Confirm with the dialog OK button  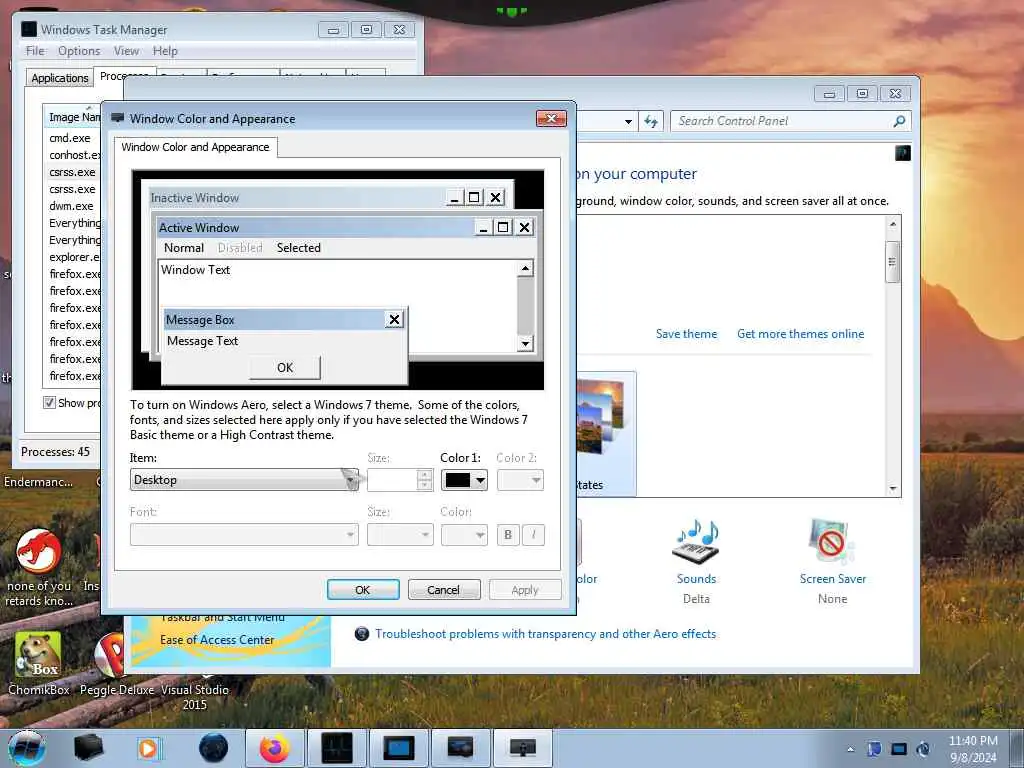362,590
